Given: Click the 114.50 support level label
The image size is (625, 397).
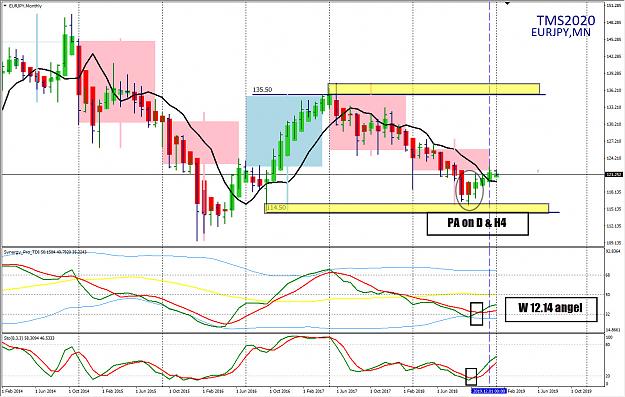Looking at the screenshot, I should [x=276, y=208].
